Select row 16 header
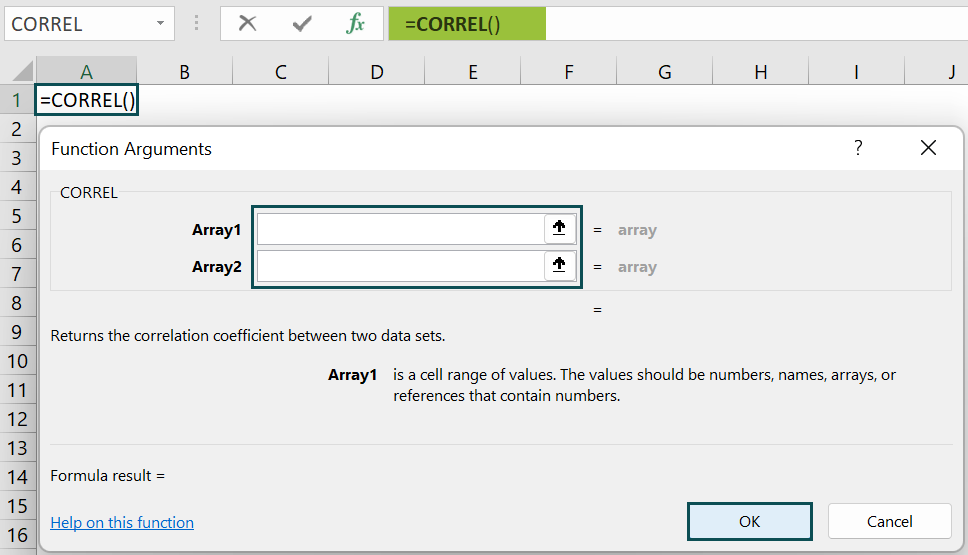This screenshot has width=968, height=555. click(x=17, y=535)
